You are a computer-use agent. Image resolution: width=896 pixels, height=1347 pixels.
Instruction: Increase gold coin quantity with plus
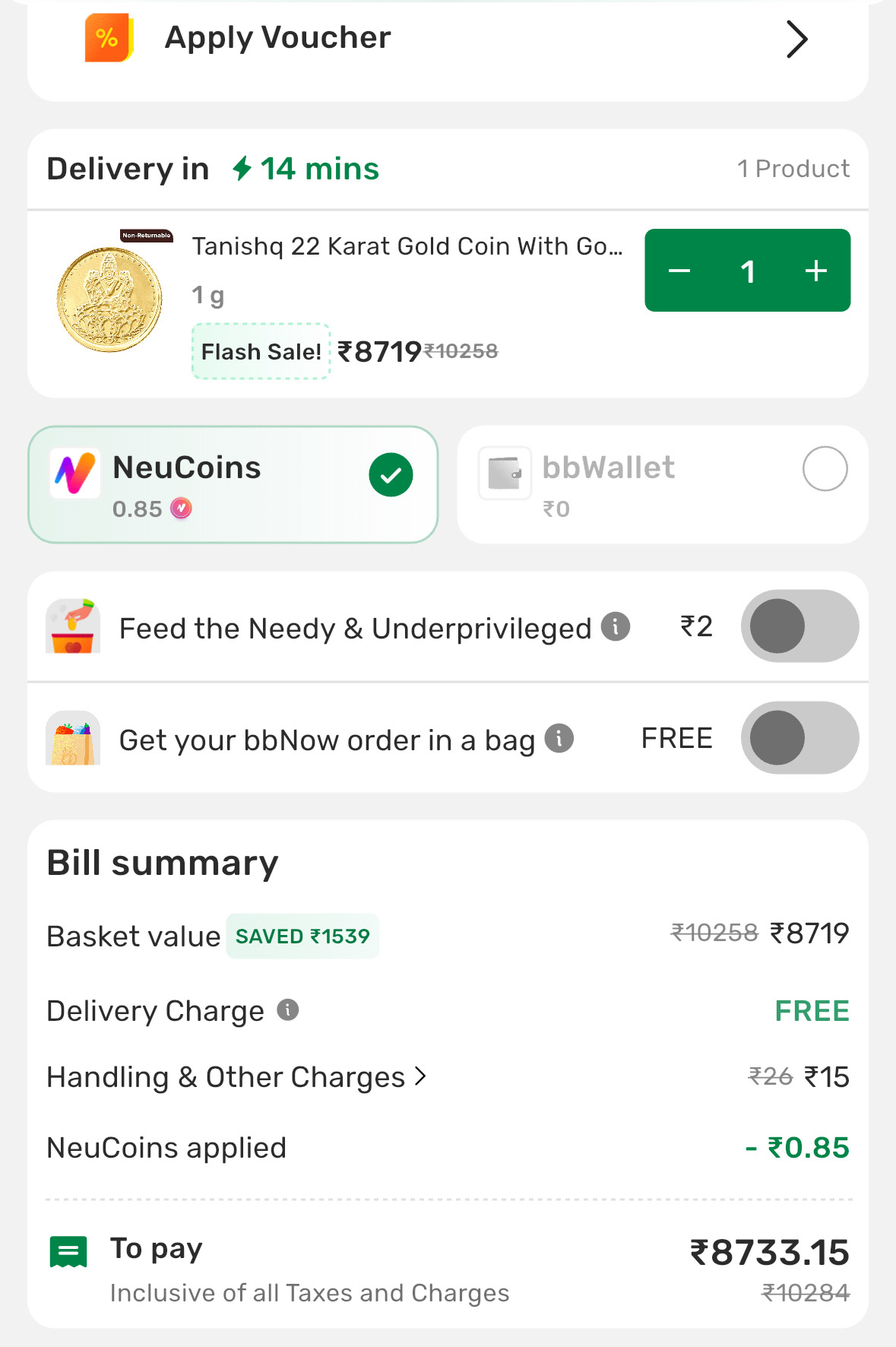click(x=816, y=271)
